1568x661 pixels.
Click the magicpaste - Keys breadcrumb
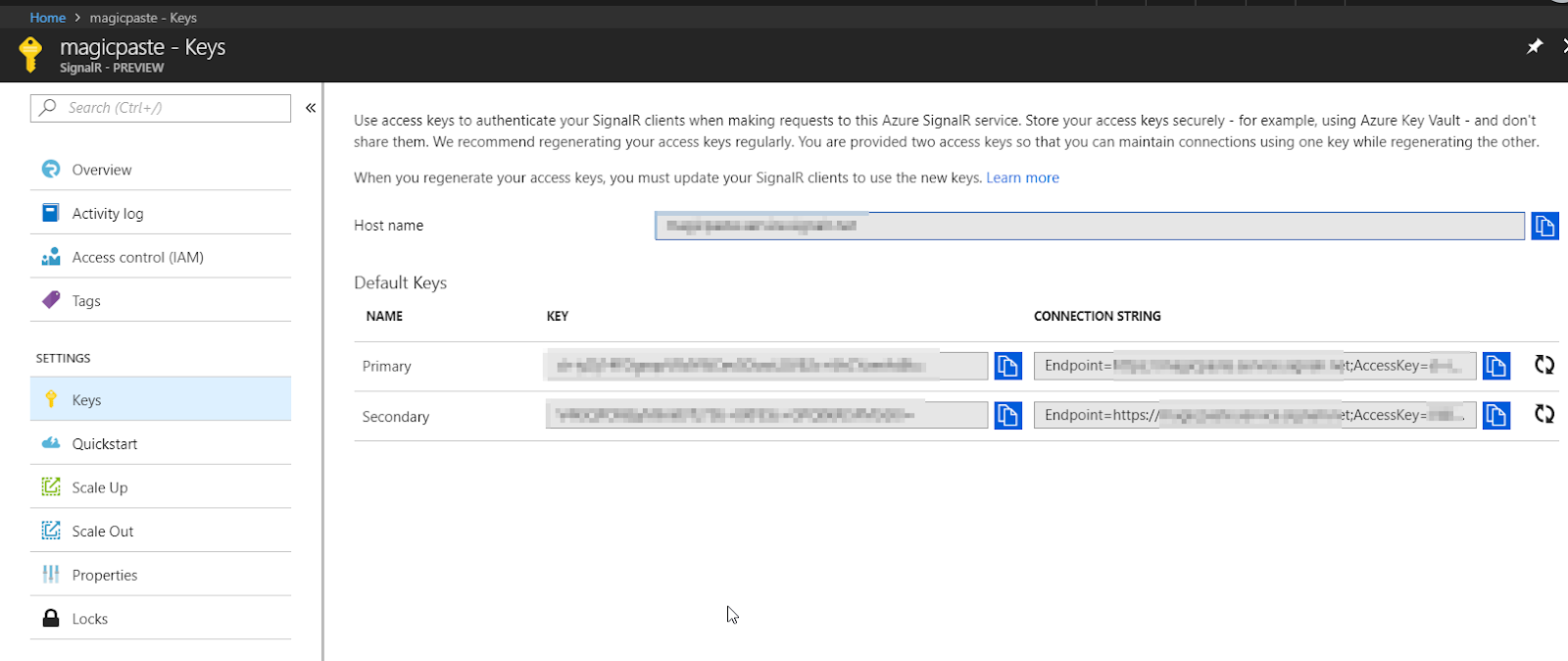(143, 18)
